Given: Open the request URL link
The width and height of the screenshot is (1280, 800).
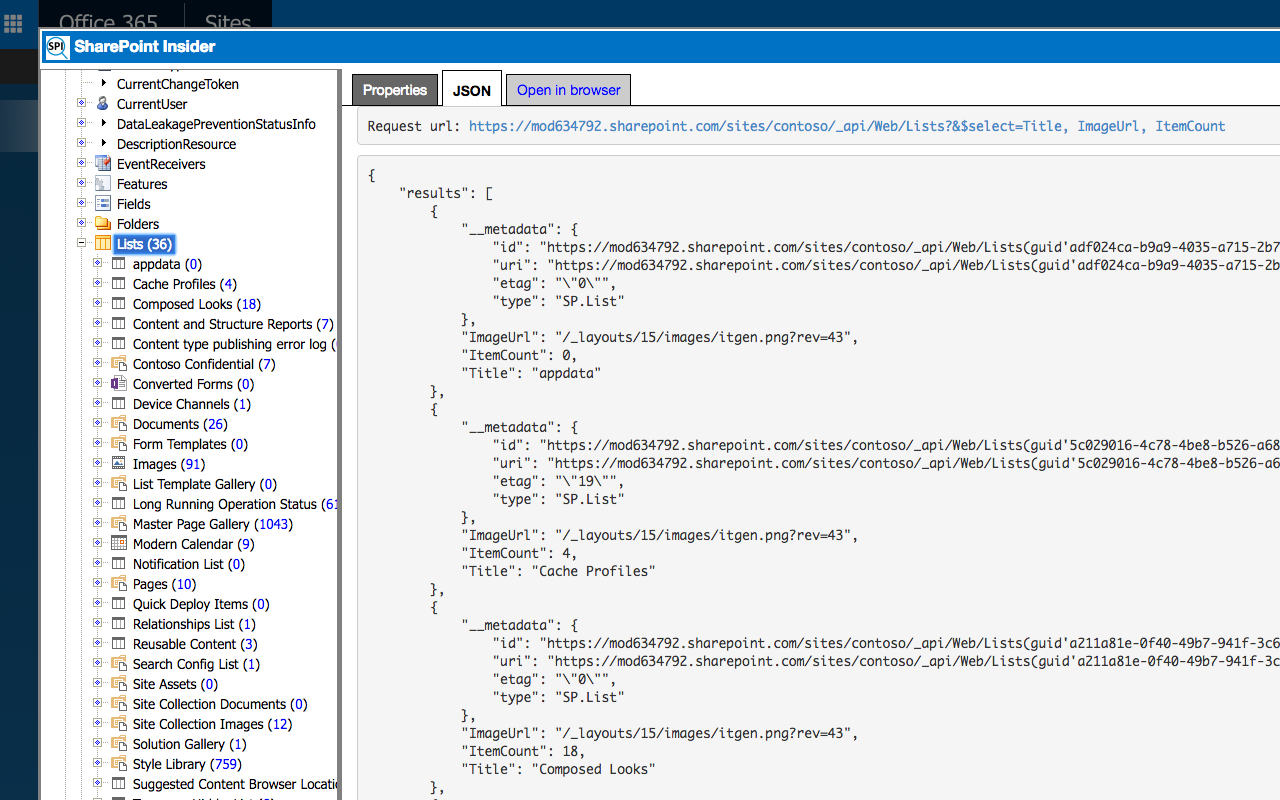Looking at the screenshot, I should (847, 126).
